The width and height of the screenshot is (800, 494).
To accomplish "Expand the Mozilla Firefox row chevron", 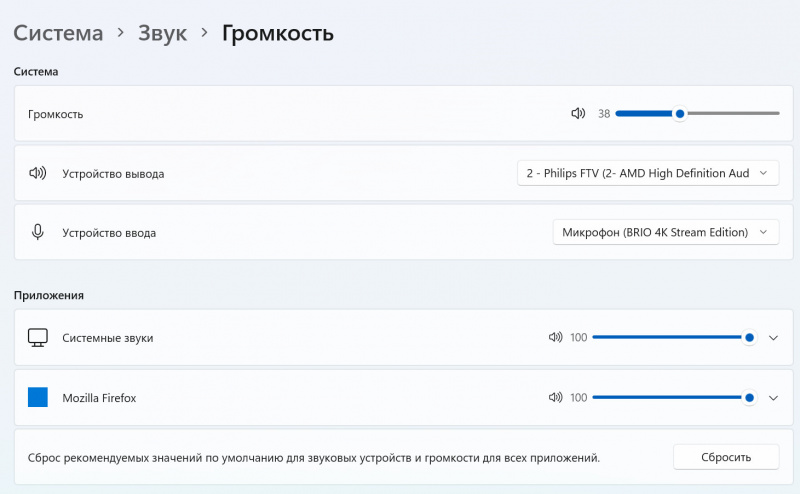I will (772, 397).
